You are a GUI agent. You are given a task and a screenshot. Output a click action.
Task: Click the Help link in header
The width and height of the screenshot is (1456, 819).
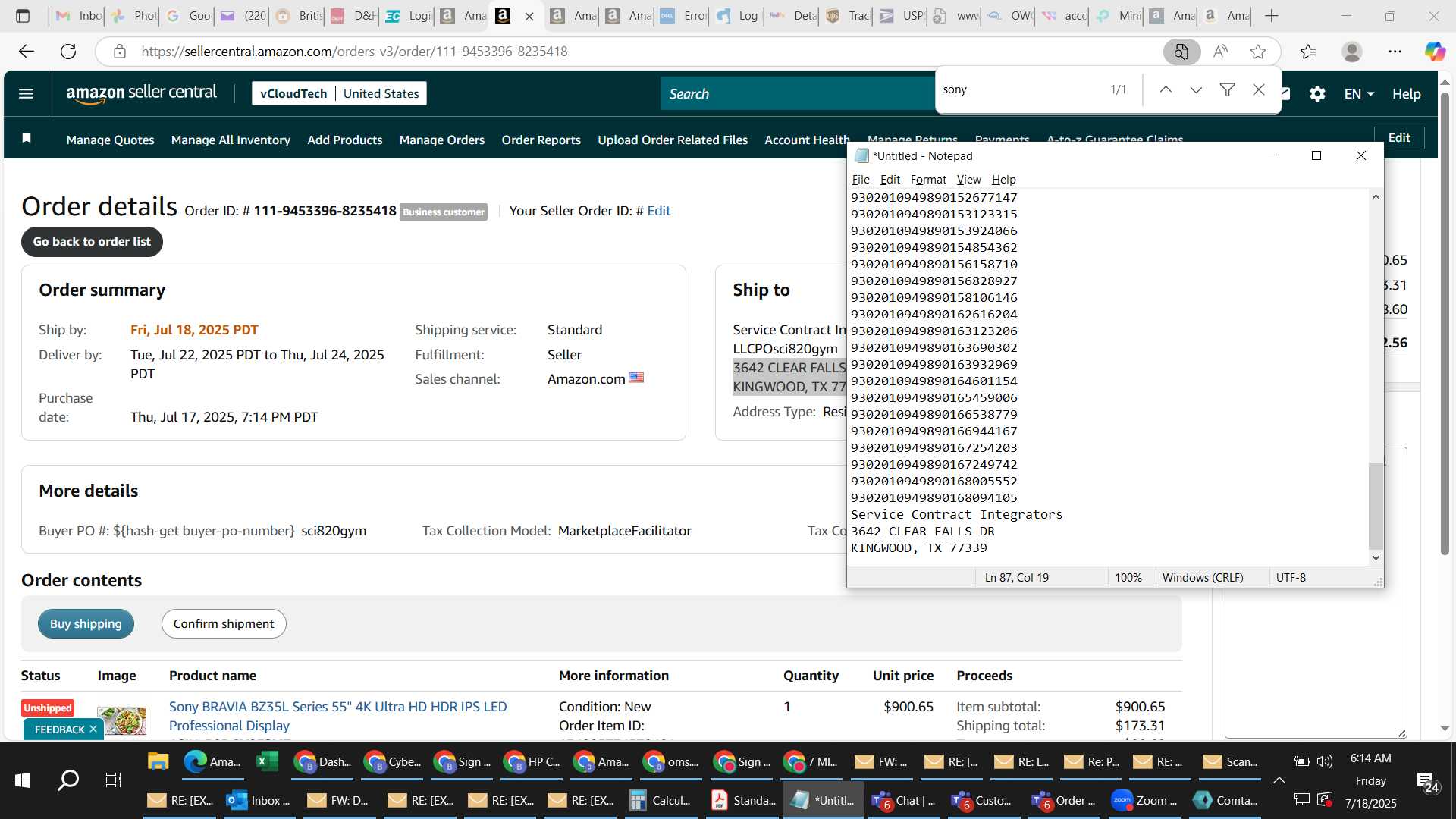(1406, 94)
